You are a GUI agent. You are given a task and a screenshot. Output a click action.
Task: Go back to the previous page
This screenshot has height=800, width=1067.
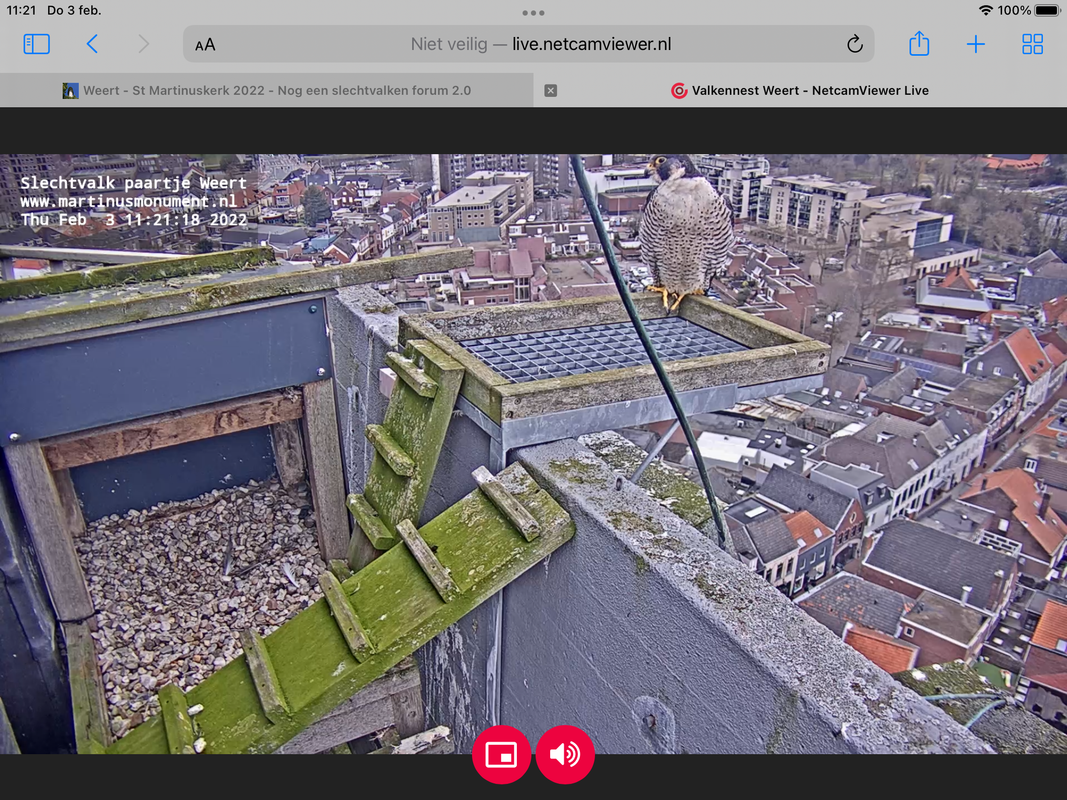click(92, 44)
